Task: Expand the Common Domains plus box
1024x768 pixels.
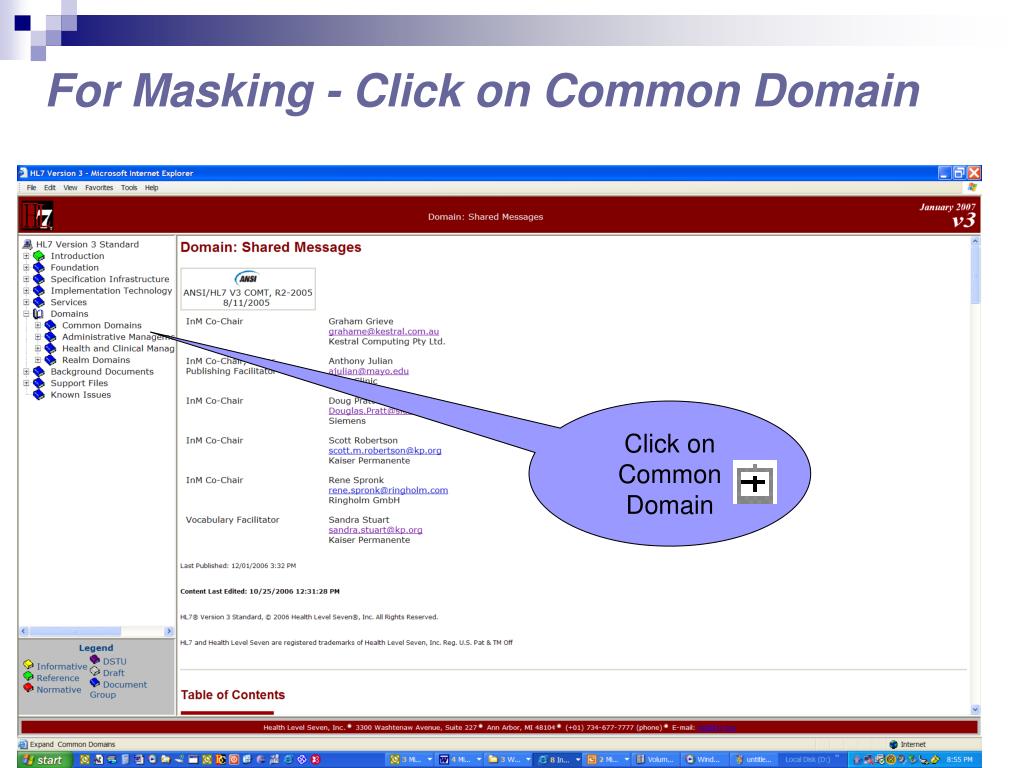Action: click(x=38, y=325)
